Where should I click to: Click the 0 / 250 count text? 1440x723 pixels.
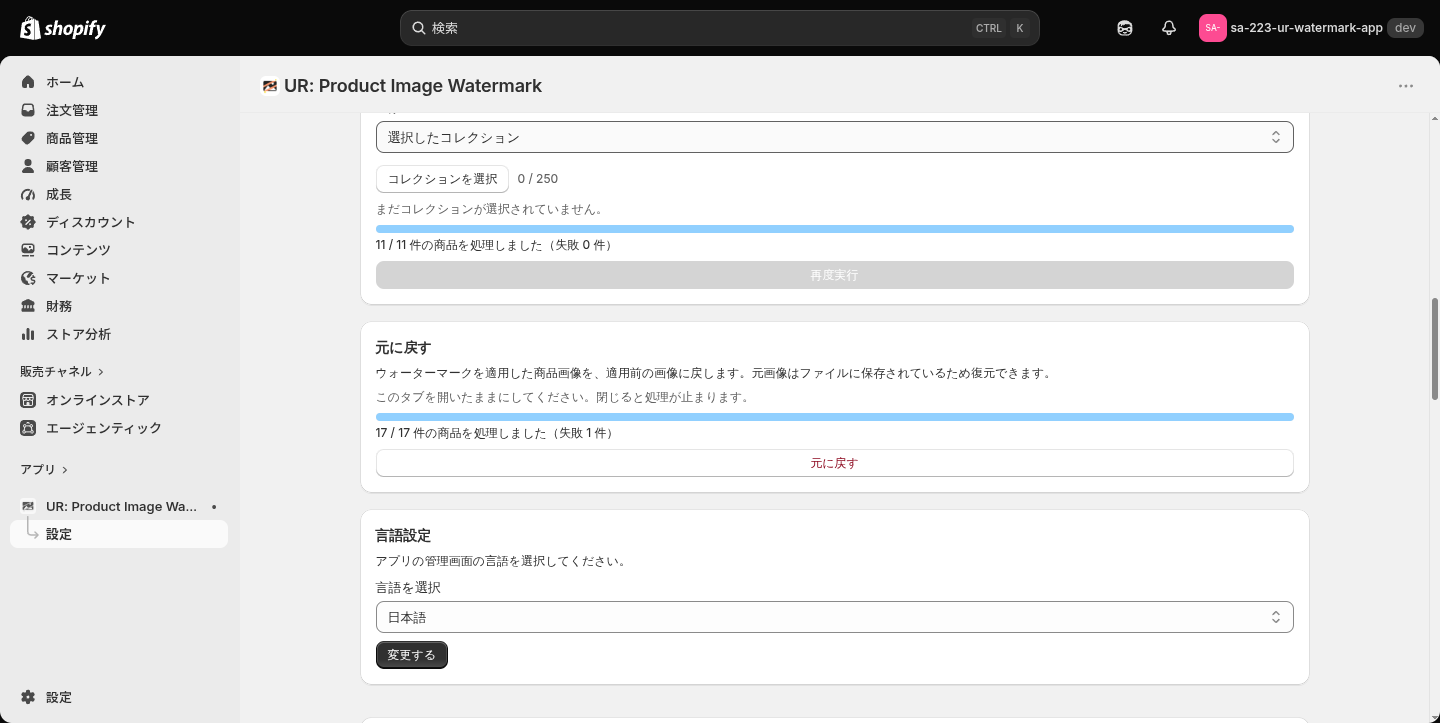click(x=538, y=179)
